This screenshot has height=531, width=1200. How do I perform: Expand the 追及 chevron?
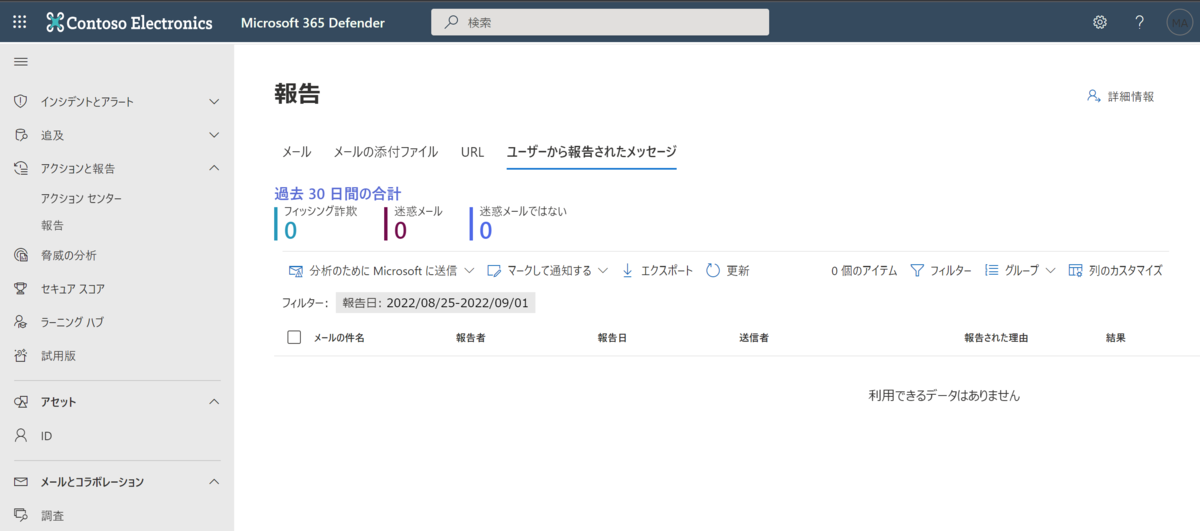214,135
